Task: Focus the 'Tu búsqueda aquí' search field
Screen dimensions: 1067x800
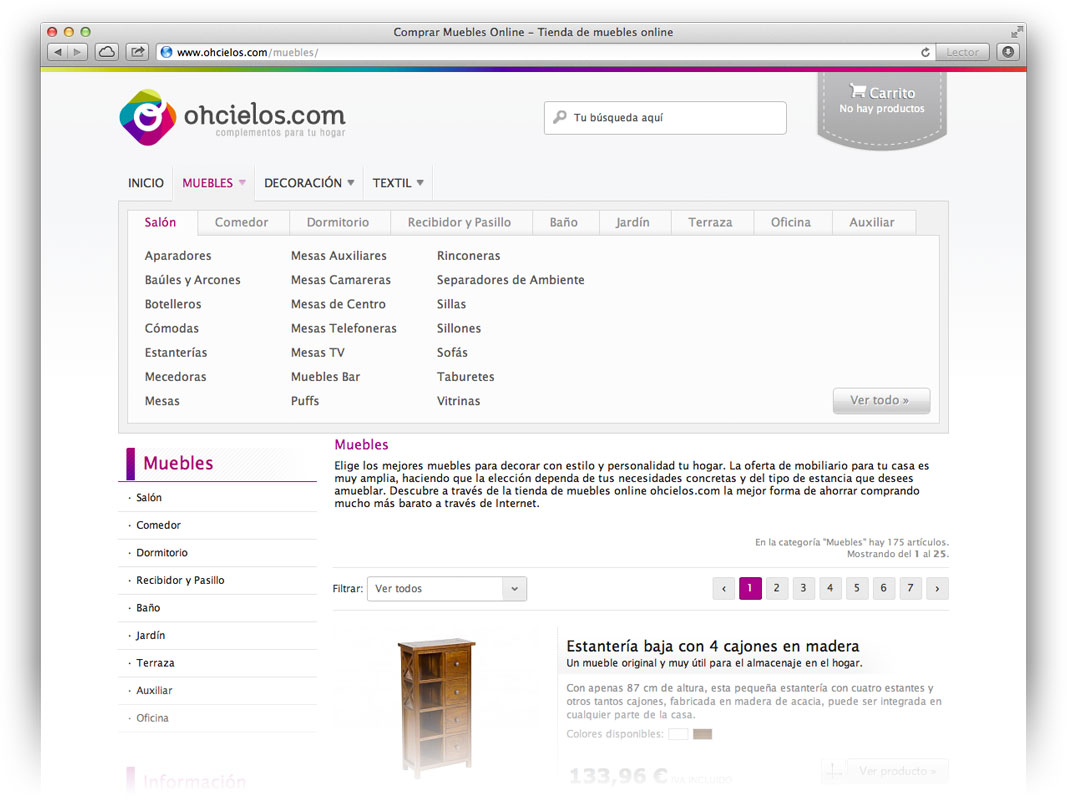Action: click(x=665, y=118)
